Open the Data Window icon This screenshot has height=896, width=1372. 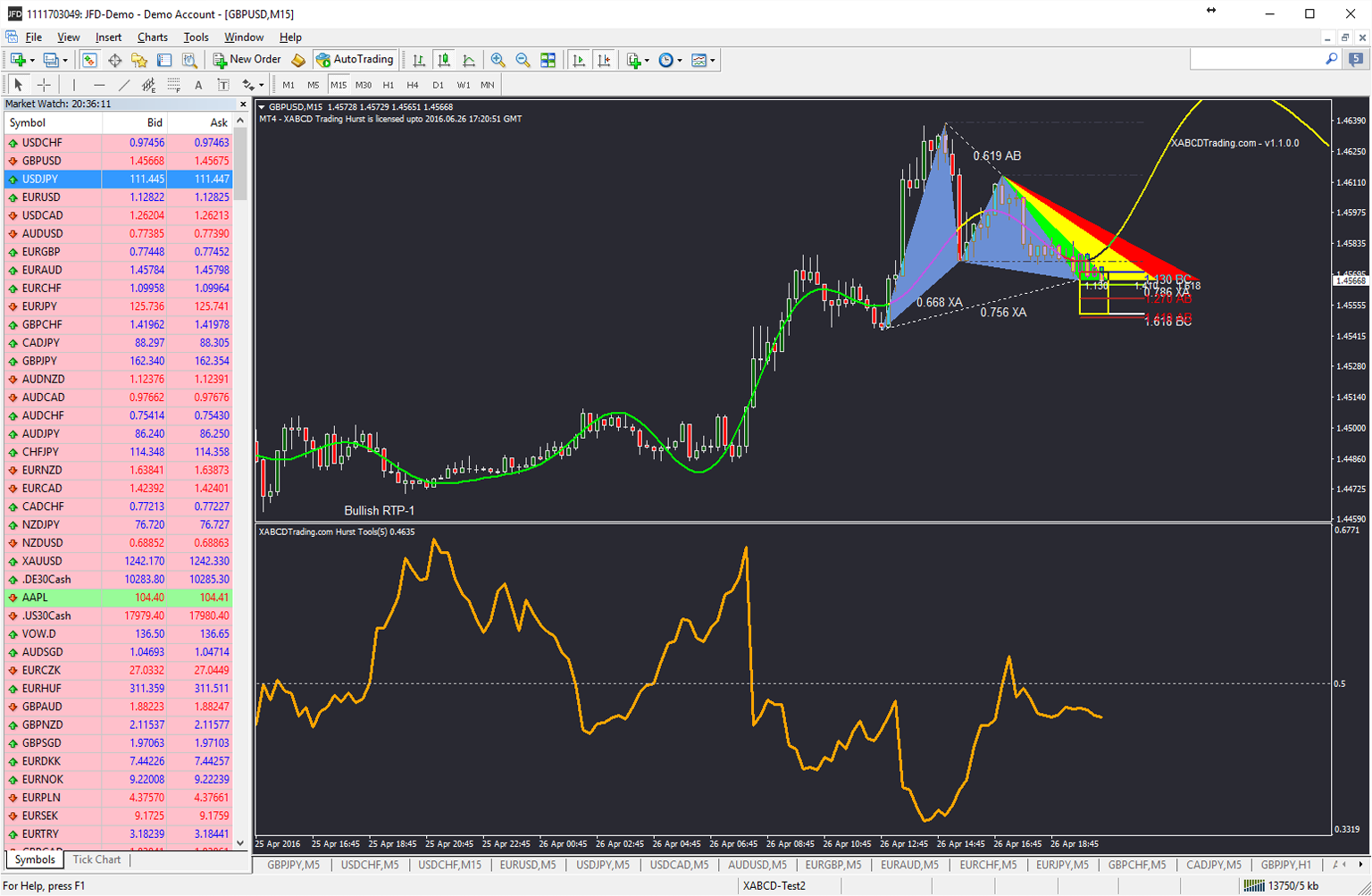point(114,60)
